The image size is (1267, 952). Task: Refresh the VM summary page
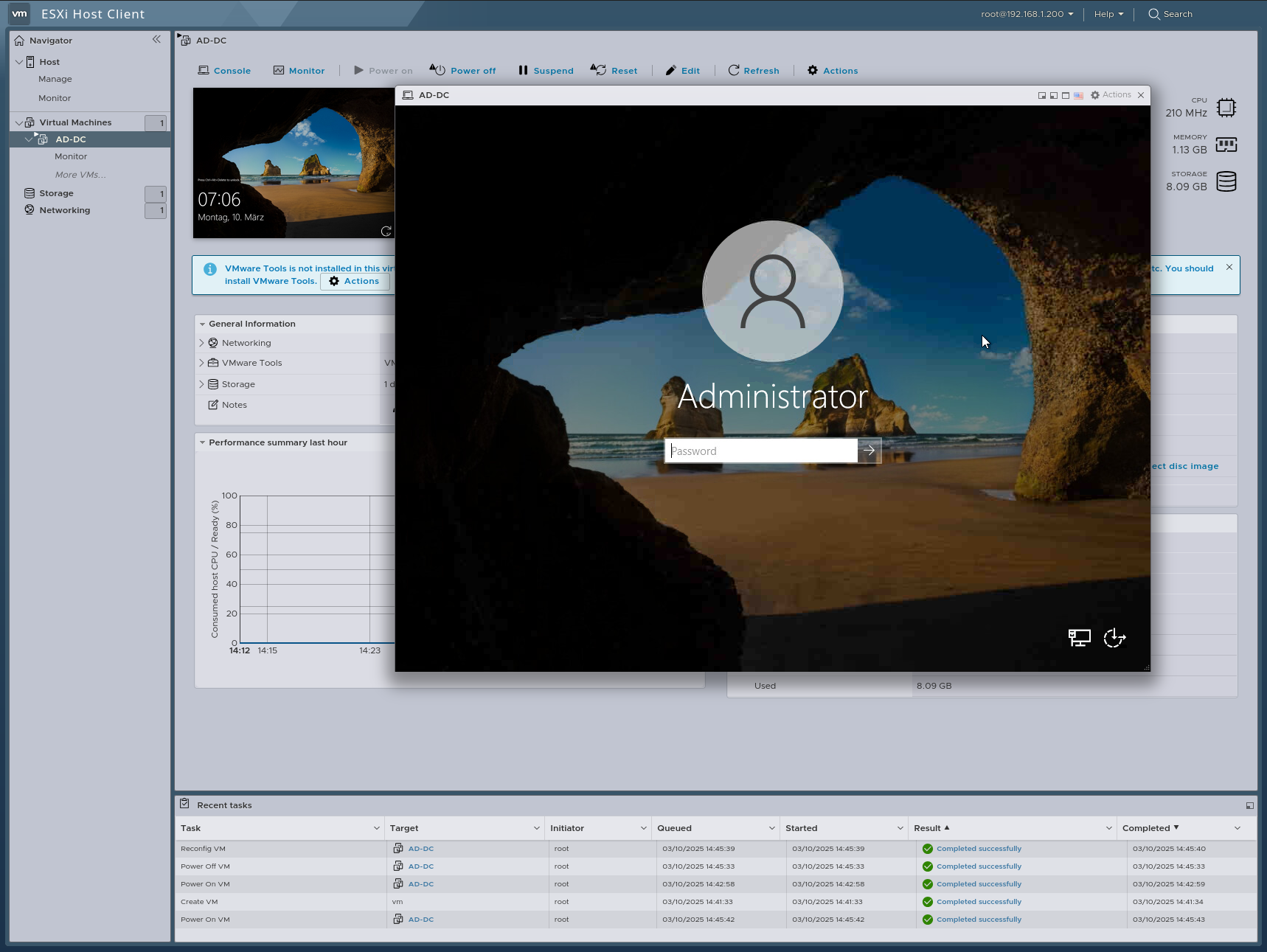coord(754,71)
